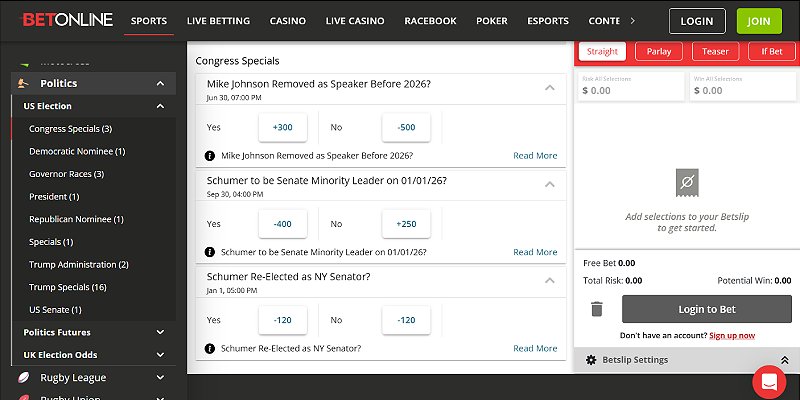Image resolution: width=800 pixels, height=400 pixels.
Task: Collapse the Mike Johnson Removed as Speaker market
Action: [x=549, y=88]
